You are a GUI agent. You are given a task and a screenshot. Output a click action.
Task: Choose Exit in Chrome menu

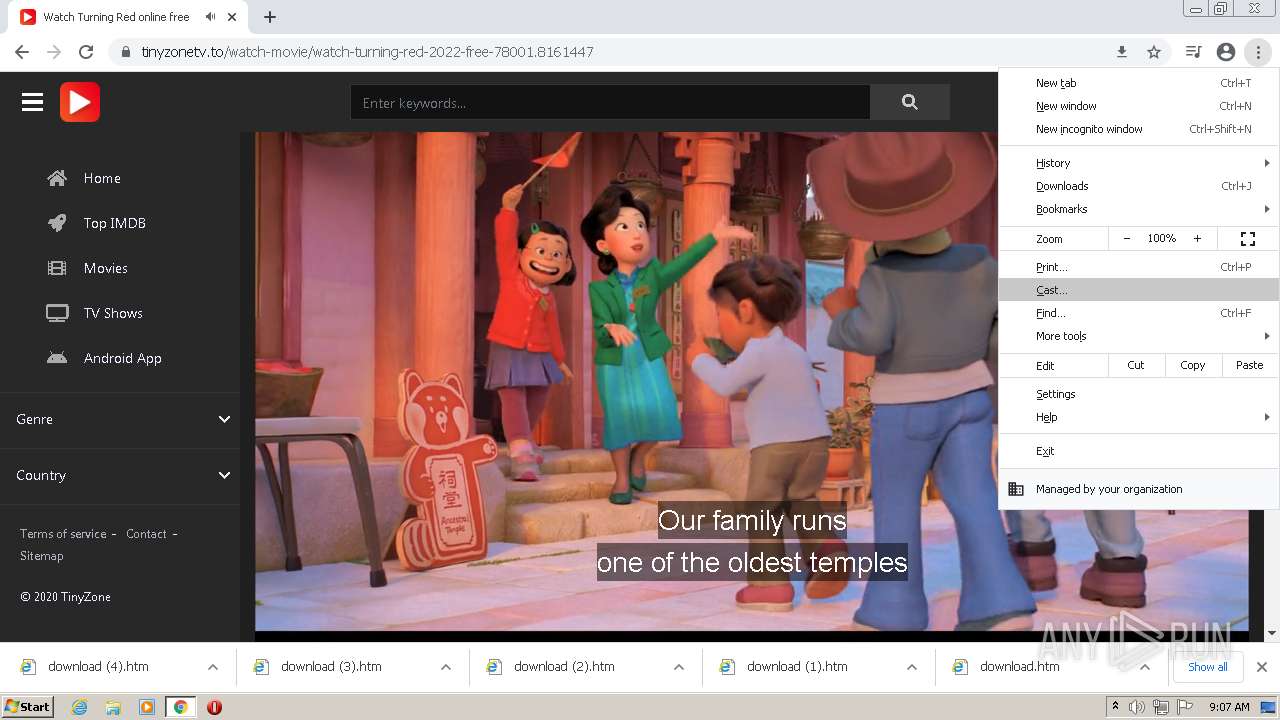click(1139, 451)
